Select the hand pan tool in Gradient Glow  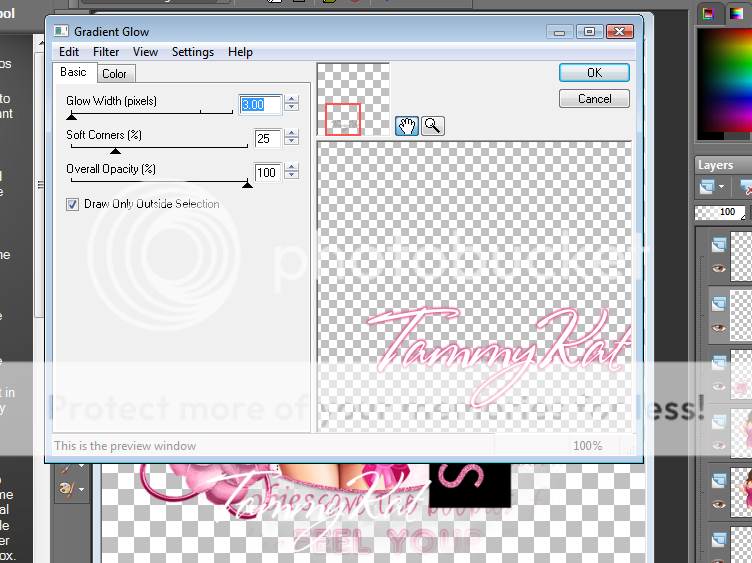click(x=407, y=126)
